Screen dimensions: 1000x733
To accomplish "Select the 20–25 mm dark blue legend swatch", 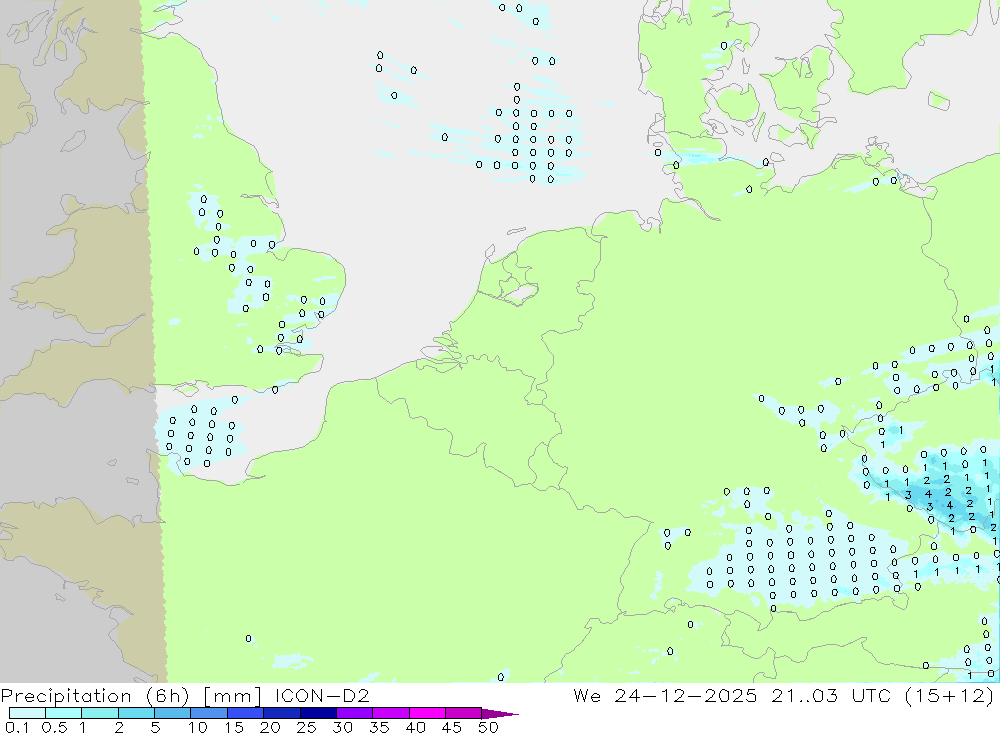I will 282,713.
